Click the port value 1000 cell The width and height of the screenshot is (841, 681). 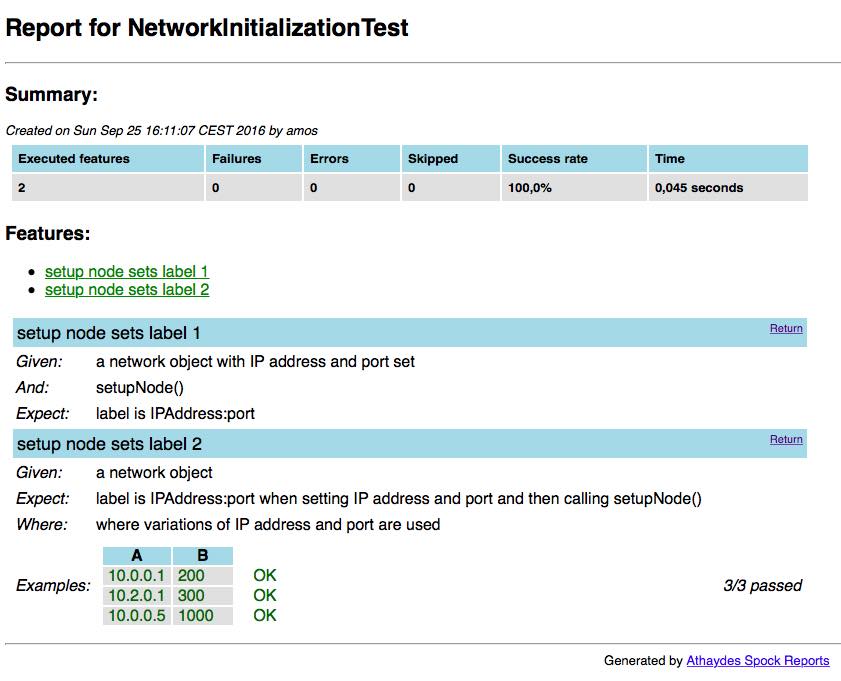pyautogui.click(x=197, y=616)
